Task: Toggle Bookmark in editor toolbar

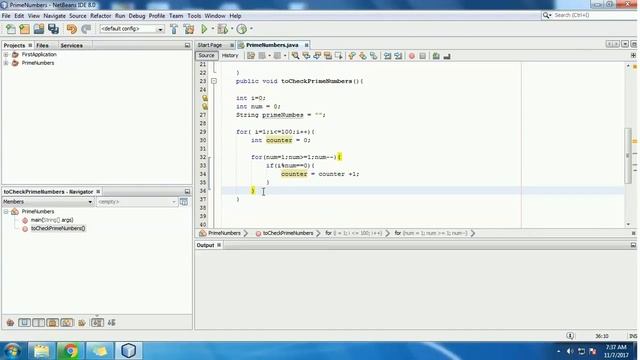Action: coord(373,56)
